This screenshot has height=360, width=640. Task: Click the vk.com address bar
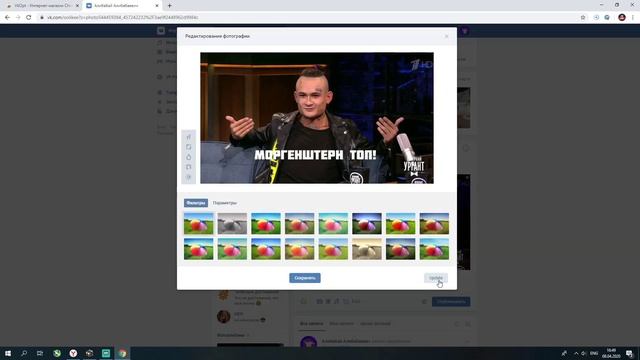point(306,18)
